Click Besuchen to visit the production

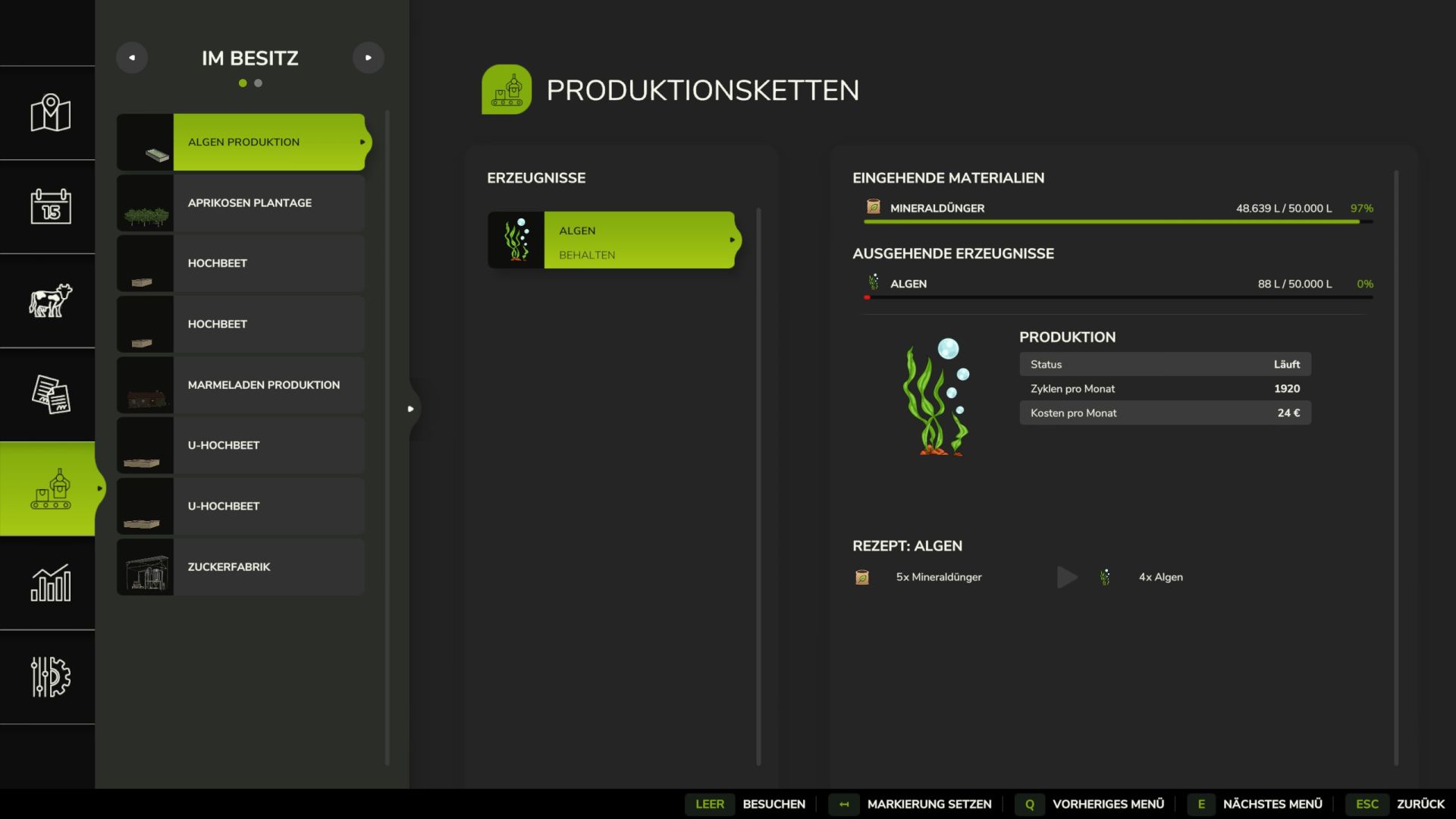click(x=773, y=804)
